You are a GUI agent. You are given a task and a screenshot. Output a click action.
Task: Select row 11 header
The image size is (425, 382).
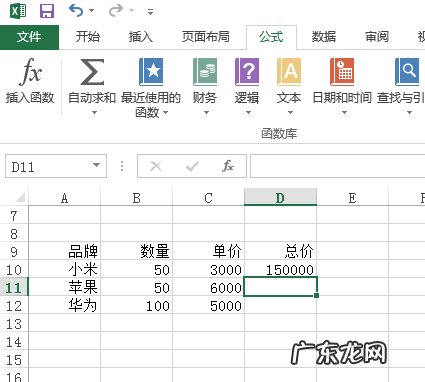14,288
